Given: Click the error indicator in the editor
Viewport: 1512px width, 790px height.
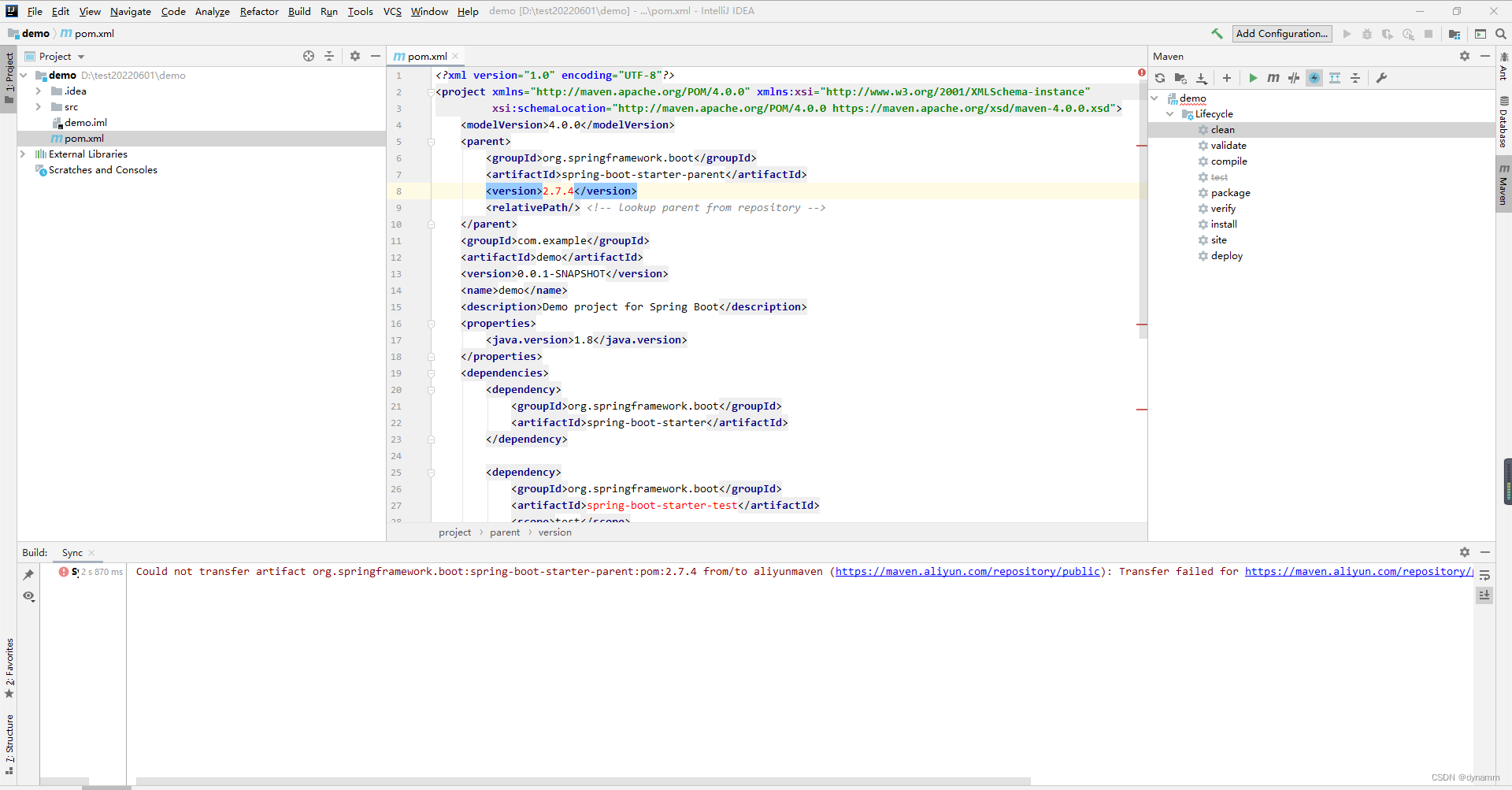Looking at the screenshot, I should [x=1142, y=72].
